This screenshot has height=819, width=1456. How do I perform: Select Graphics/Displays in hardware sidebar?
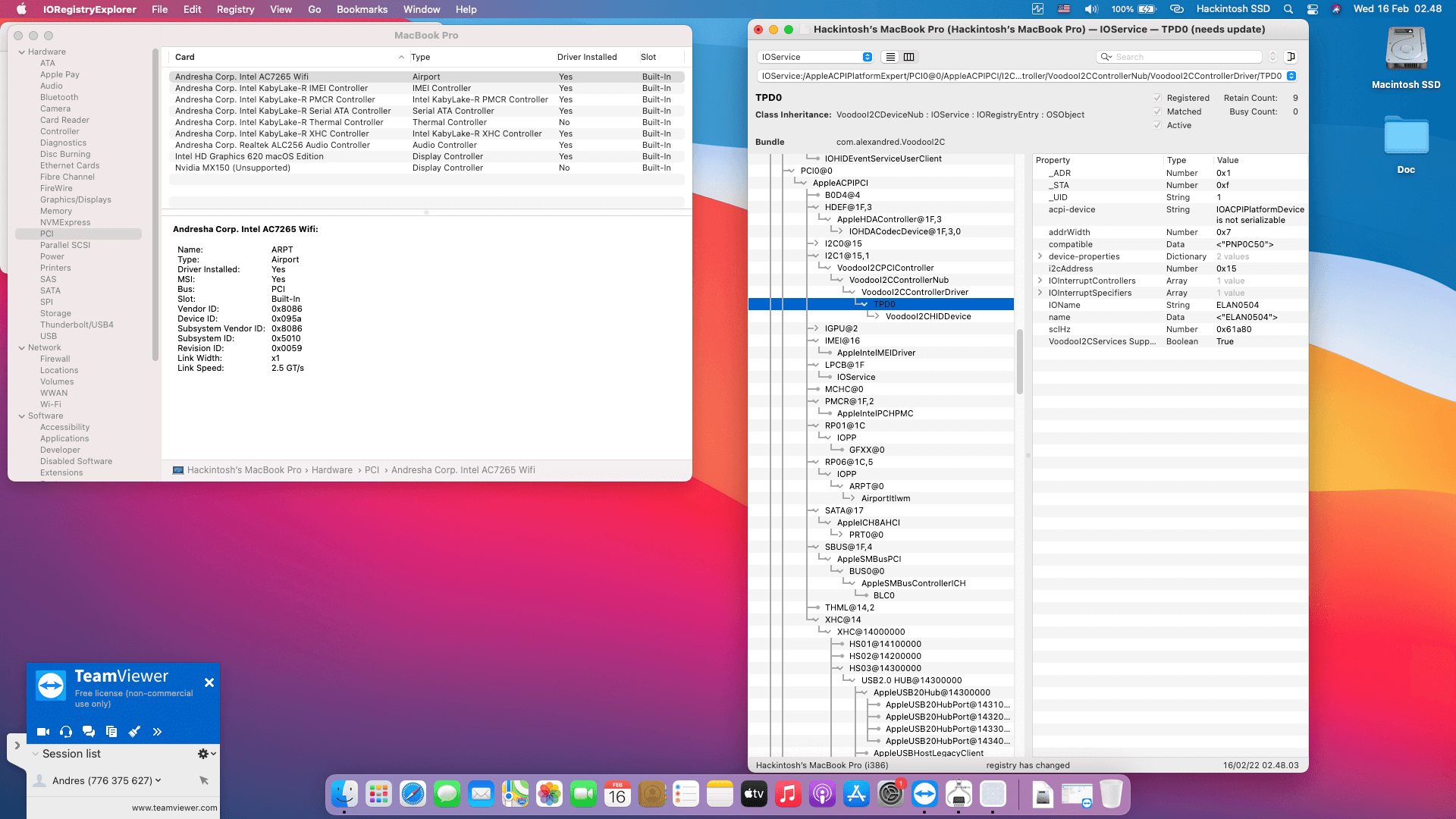pos(75,199)
